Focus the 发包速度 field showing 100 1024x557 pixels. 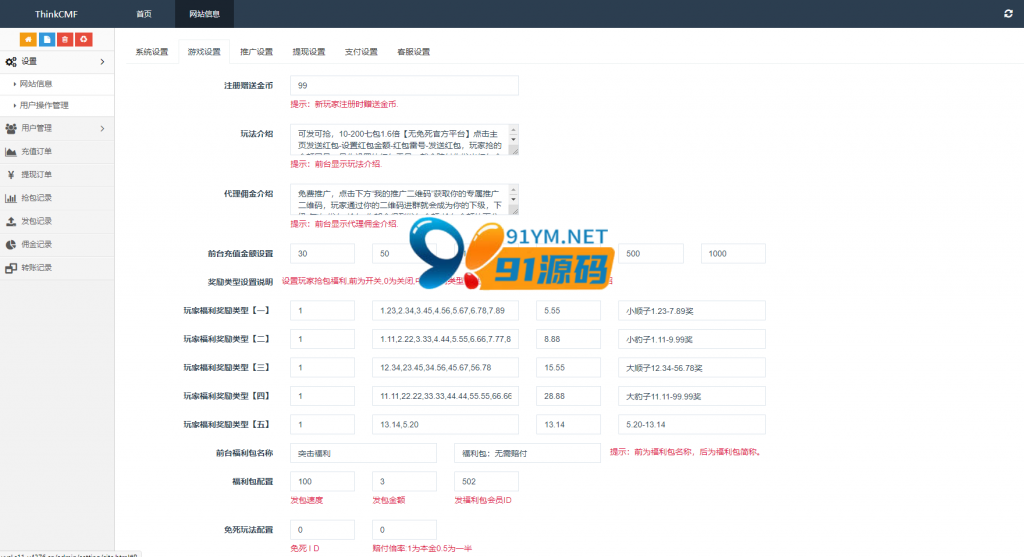point(322,481)
